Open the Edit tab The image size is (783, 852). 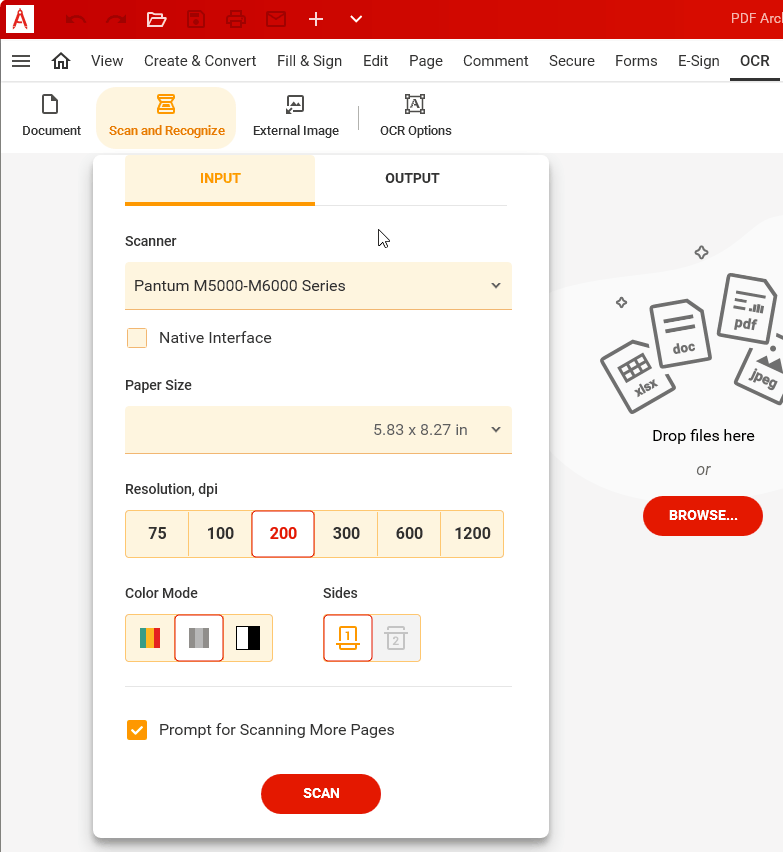pyautogui.click(x=375, y=61)
